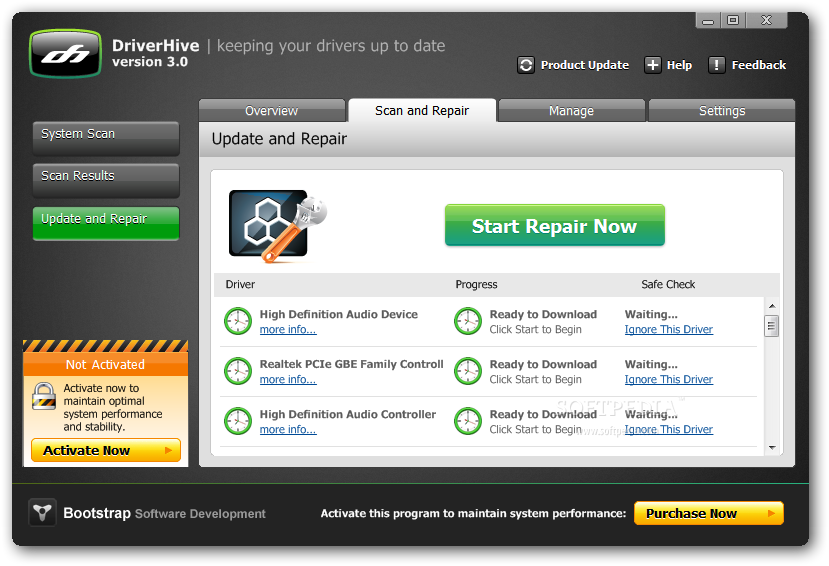Select the High Definition Audio Device name
829x566 pixels.
338,314
